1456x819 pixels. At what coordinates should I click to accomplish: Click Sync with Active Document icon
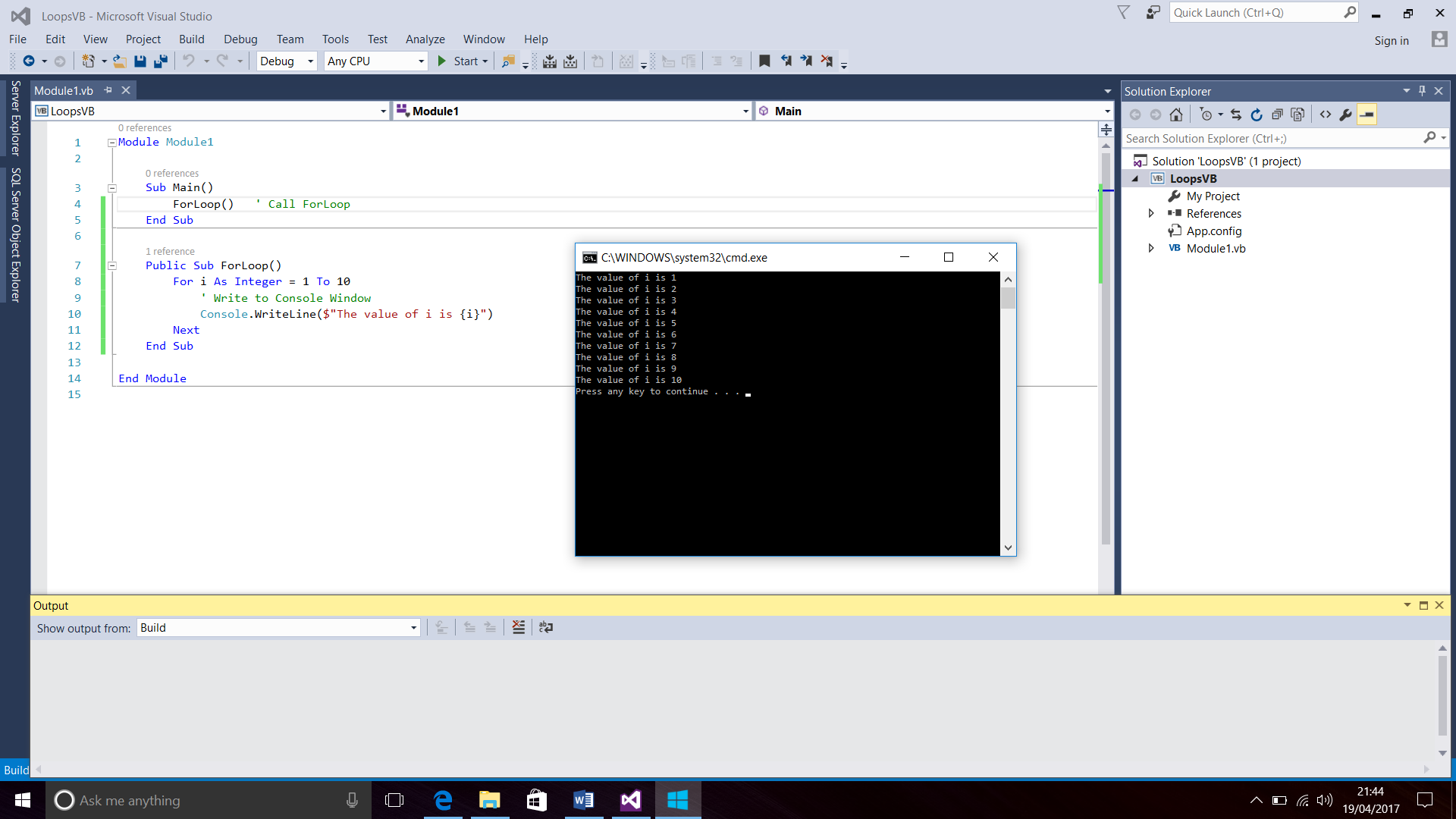pos(1236,115)
